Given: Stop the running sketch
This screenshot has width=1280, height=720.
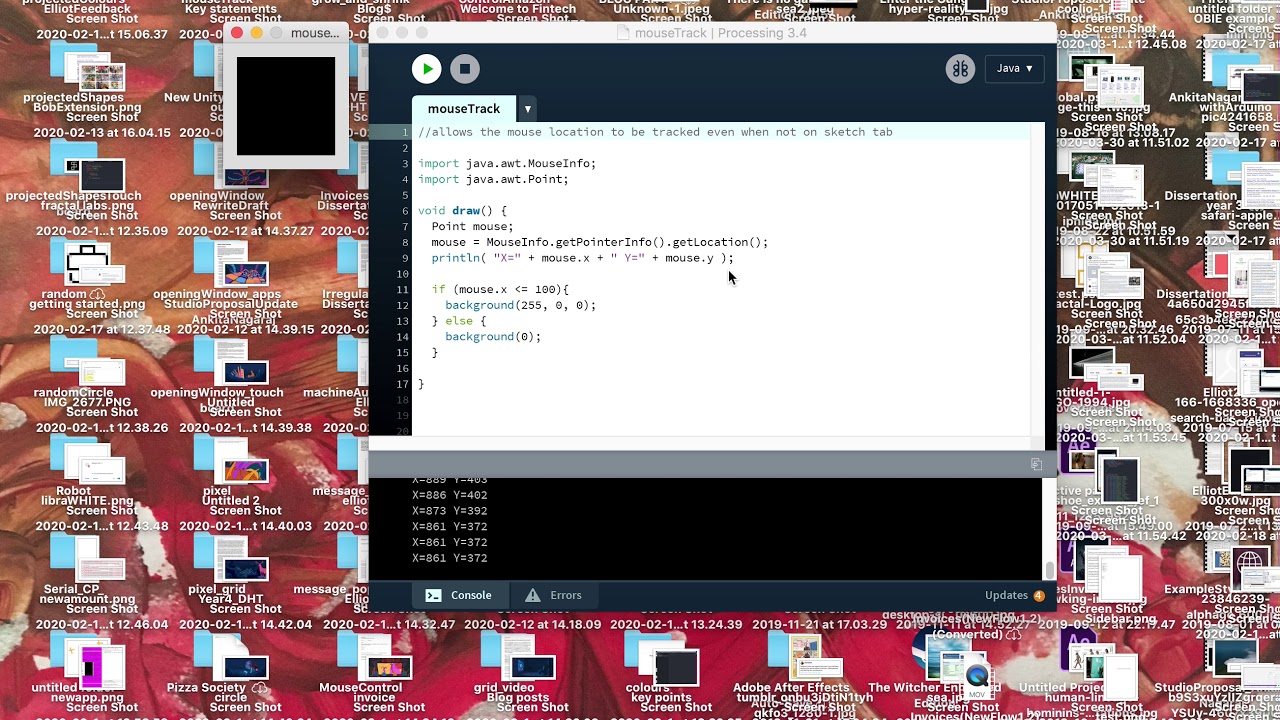Looking at the screenshot, I should 465,69.
